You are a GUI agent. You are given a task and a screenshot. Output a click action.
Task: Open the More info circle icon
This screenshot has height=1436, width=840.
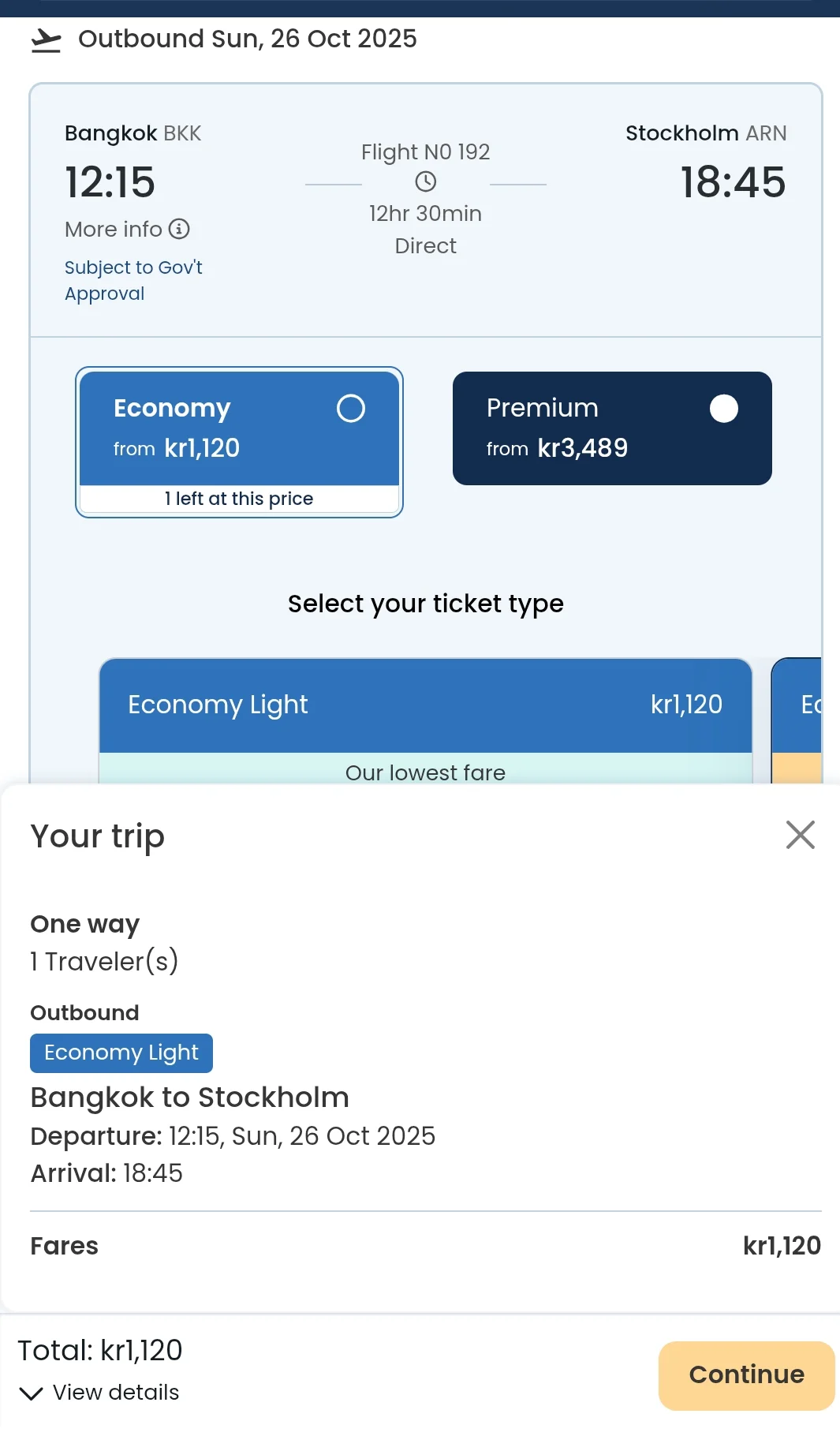point(180,229)
